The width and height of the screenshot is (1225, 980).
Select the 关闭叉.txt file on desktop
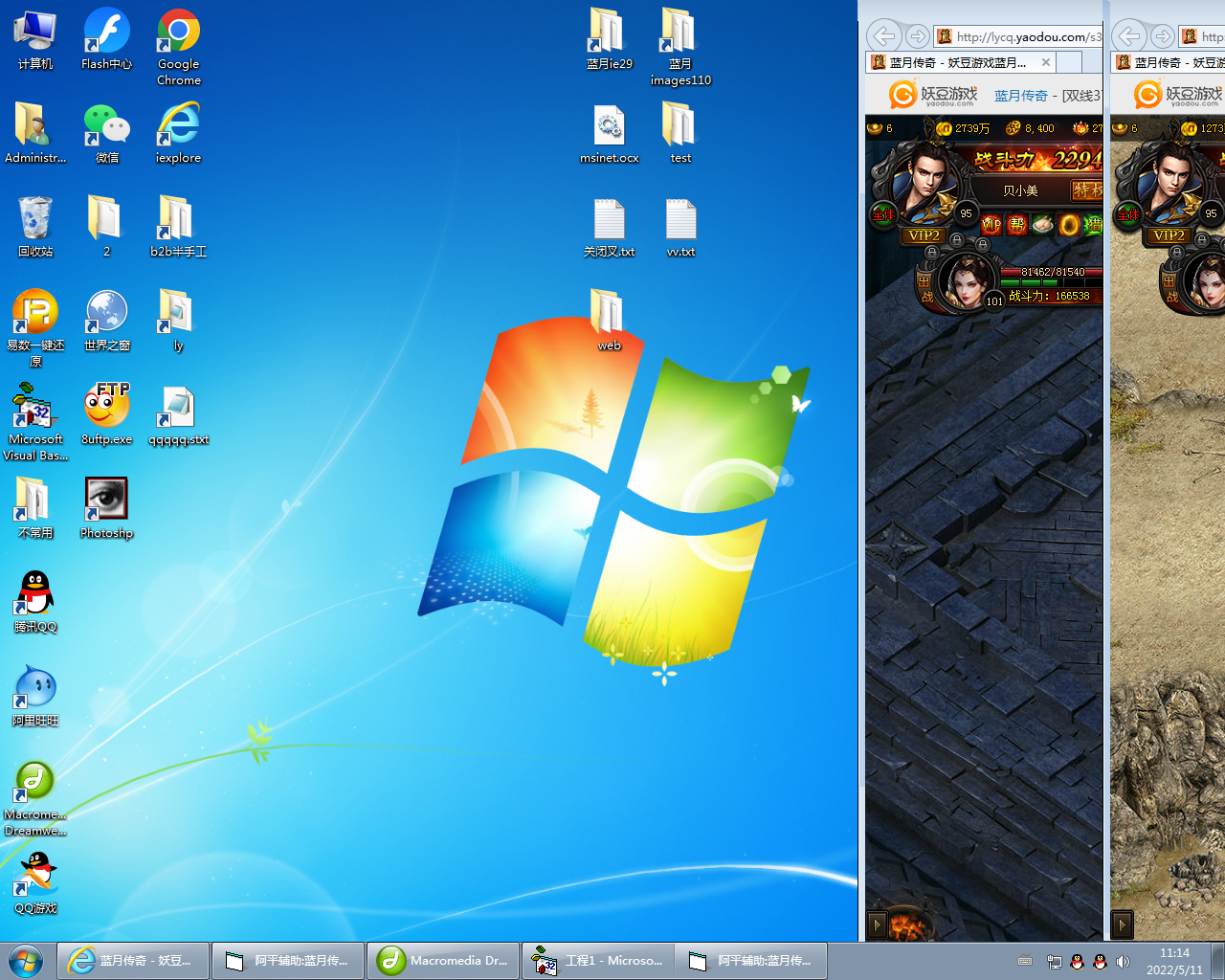(x=610, y=228)
